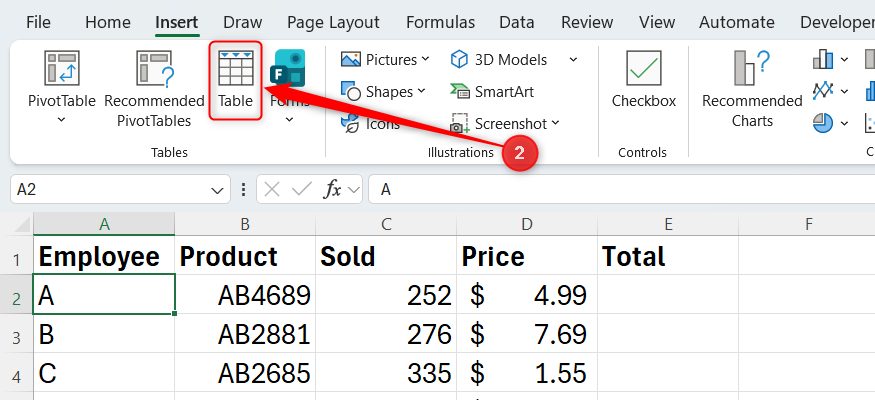The image size is (875, 400).
Task: Open the Screenshot dropdown chevron
Action: pos(555,123)
